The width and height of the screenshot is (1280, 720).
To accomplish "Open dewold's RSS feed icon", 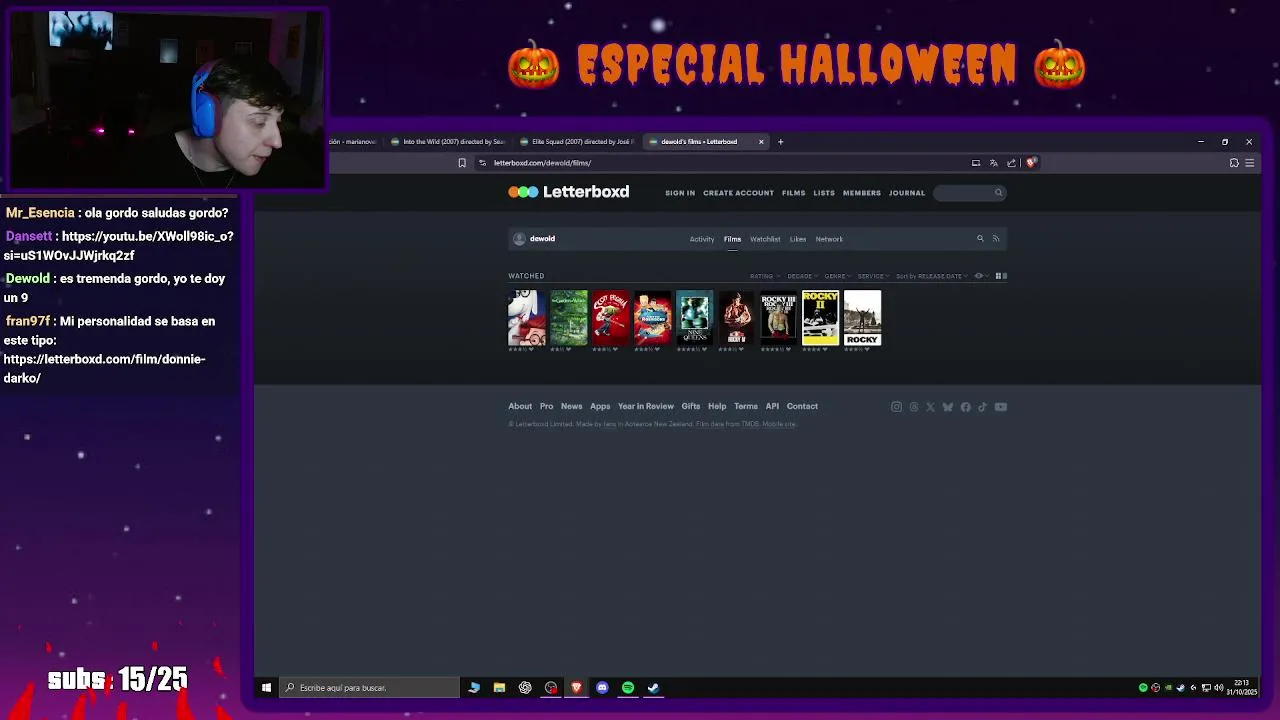I will pos(995,239).
